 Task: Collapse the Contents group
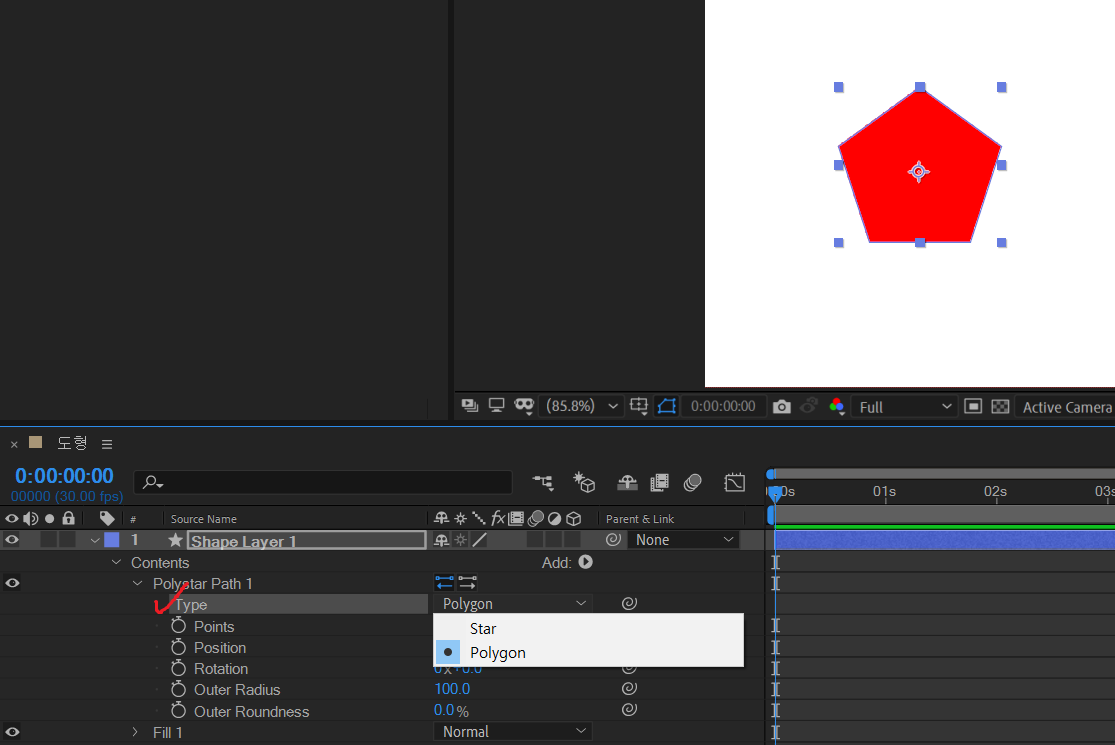117,562
